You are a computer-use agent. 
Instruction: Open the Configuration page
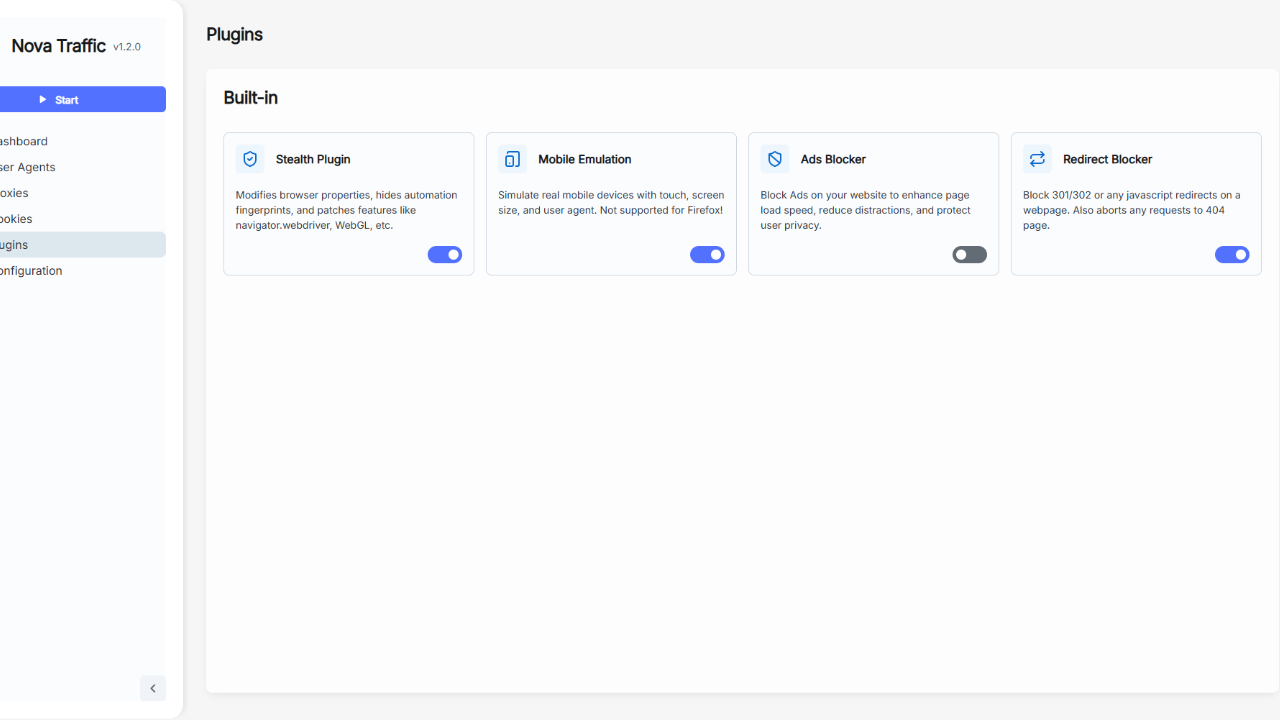31,271
